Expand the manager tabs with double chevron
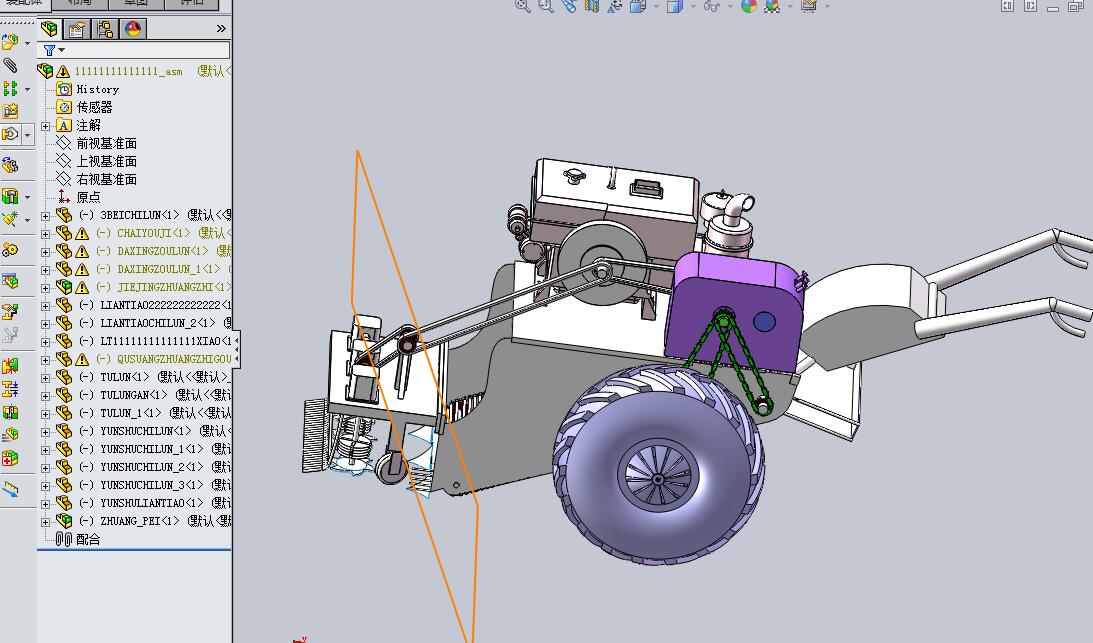The width and height of the screenshot is (1093, 643). tap(221, 29)
